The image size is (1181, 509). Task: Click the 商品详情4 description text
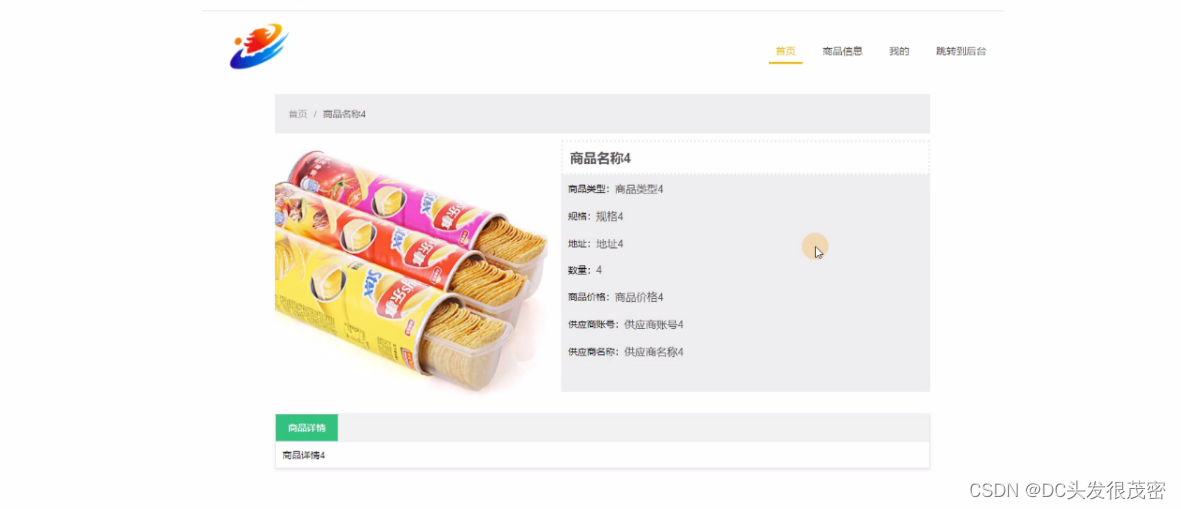click(x=304, y=456)
